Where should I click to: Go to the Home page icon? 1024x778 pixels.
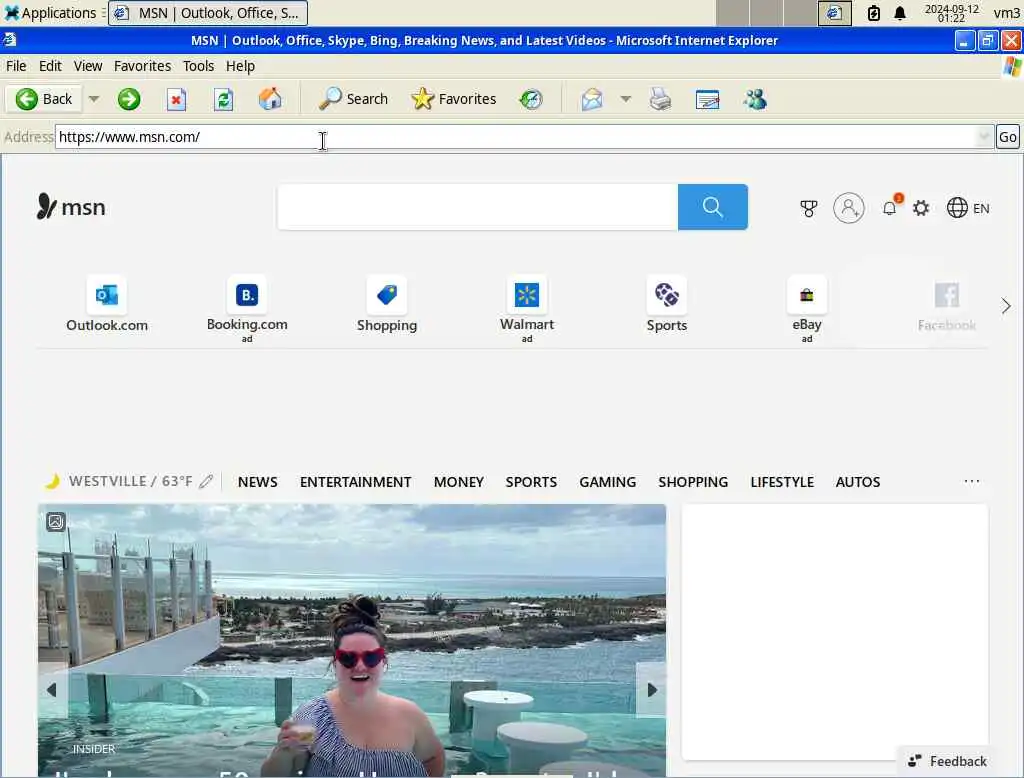coord(270,99)
